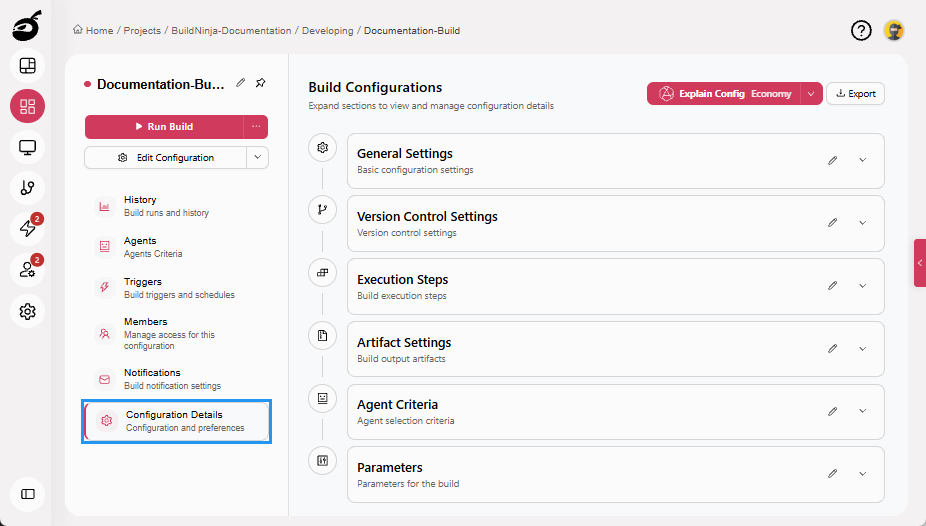
Task: Click the General Settings gear timeline icon
Action: pyautogui.click(x=322, y=148)
